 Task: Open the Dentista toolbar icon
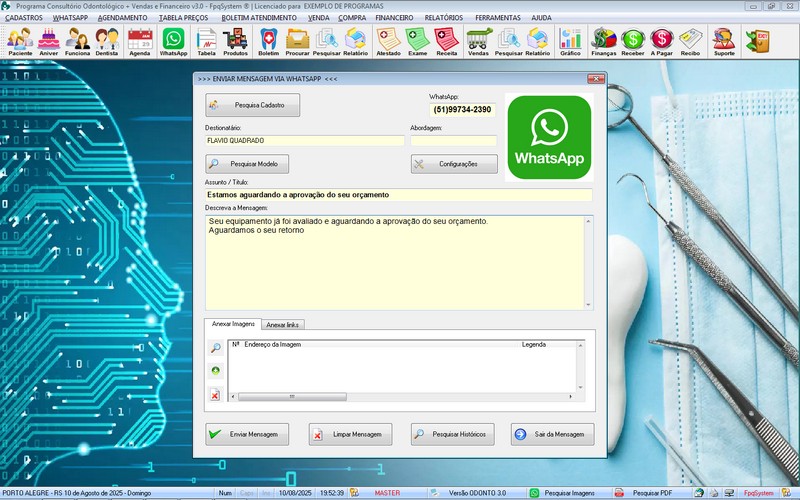coord(107,40)
